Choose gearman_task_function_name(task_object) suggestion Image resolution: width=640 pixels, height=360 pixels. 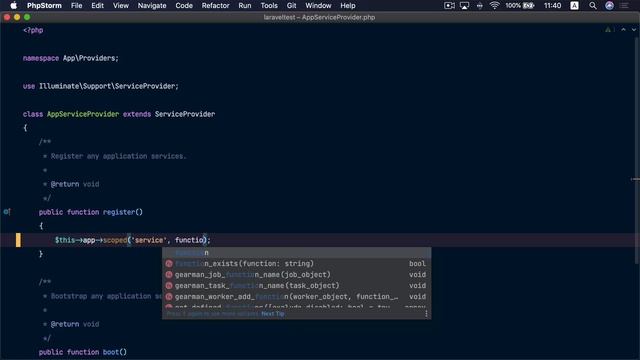[x=296, y=286]
